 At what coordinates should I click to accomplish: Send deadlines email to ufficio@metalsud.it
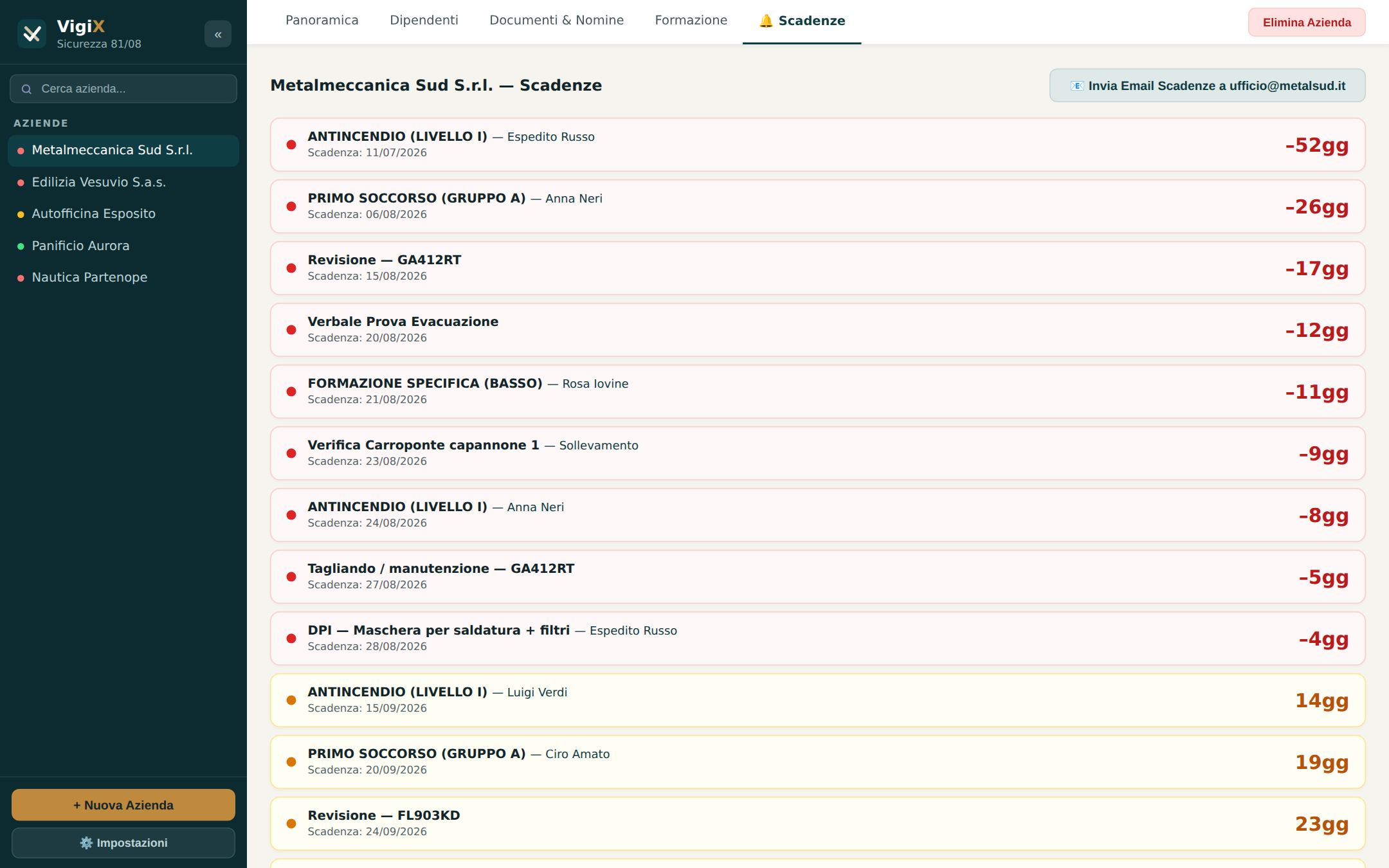(x=1208, y=86)
